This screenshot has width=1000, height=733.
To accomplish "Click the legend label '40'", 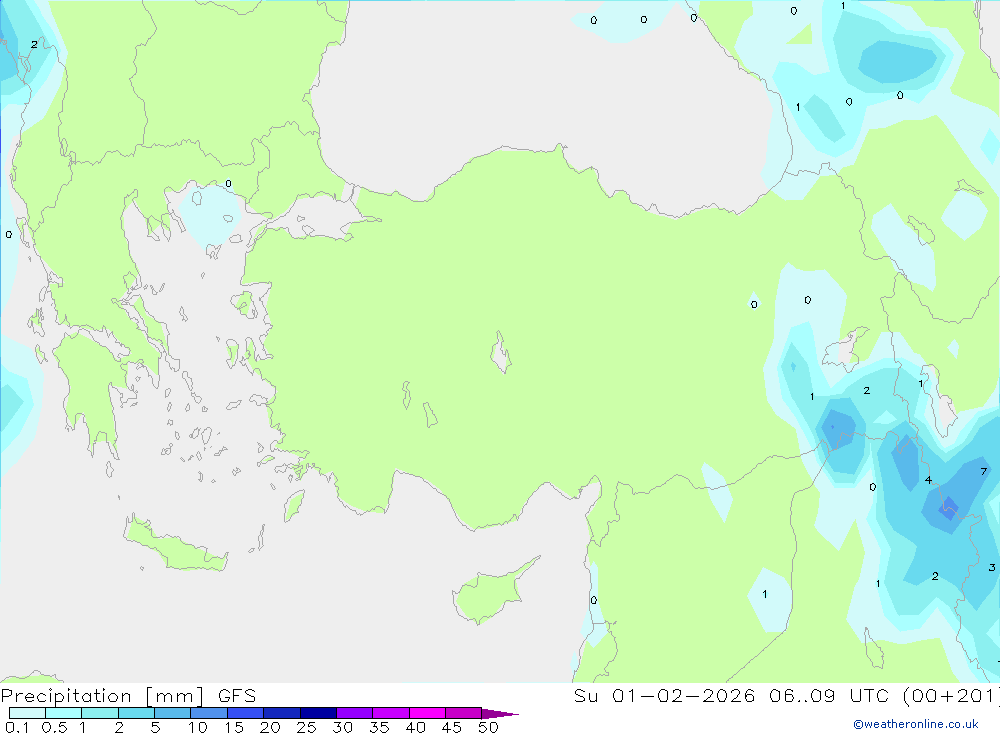I will 416,727.
